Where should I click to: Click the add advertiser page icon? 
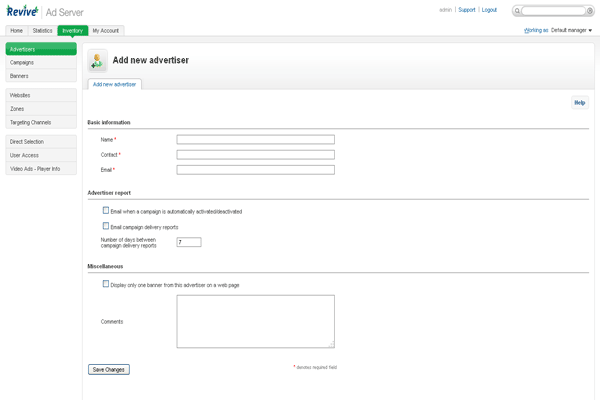tap(96, 61)
